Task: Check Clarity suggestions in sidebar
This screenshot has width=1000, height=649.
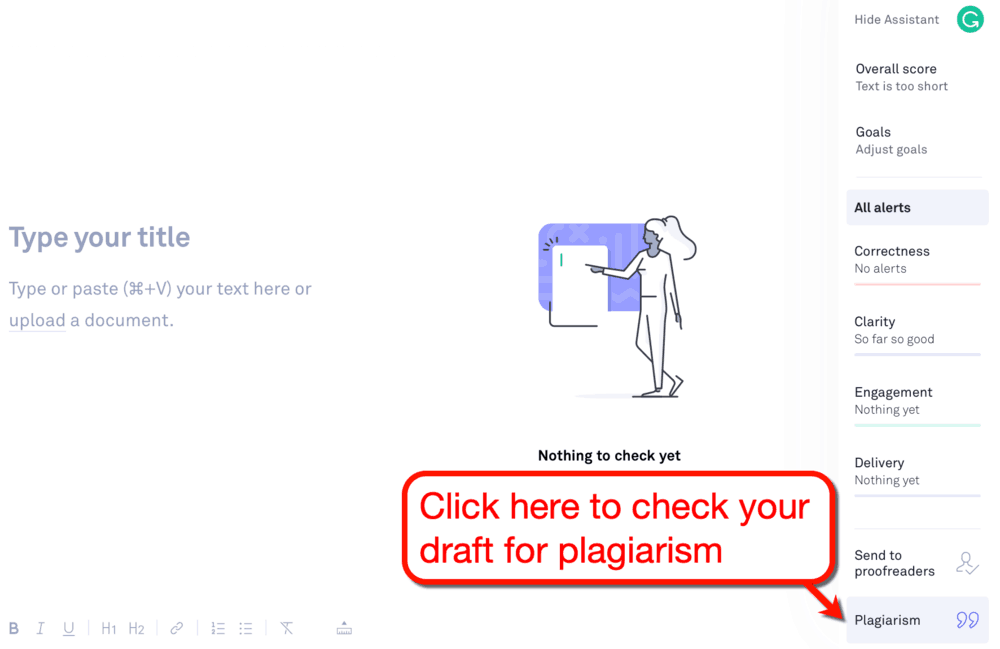Action: pyautogui.click(x=875, y=321)
